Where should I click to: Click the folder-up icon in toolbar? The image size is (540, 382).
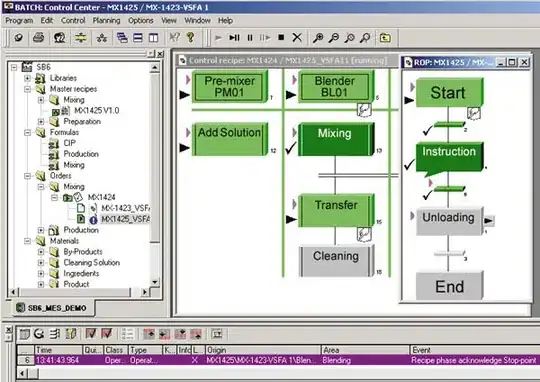(x=385, y=38)
